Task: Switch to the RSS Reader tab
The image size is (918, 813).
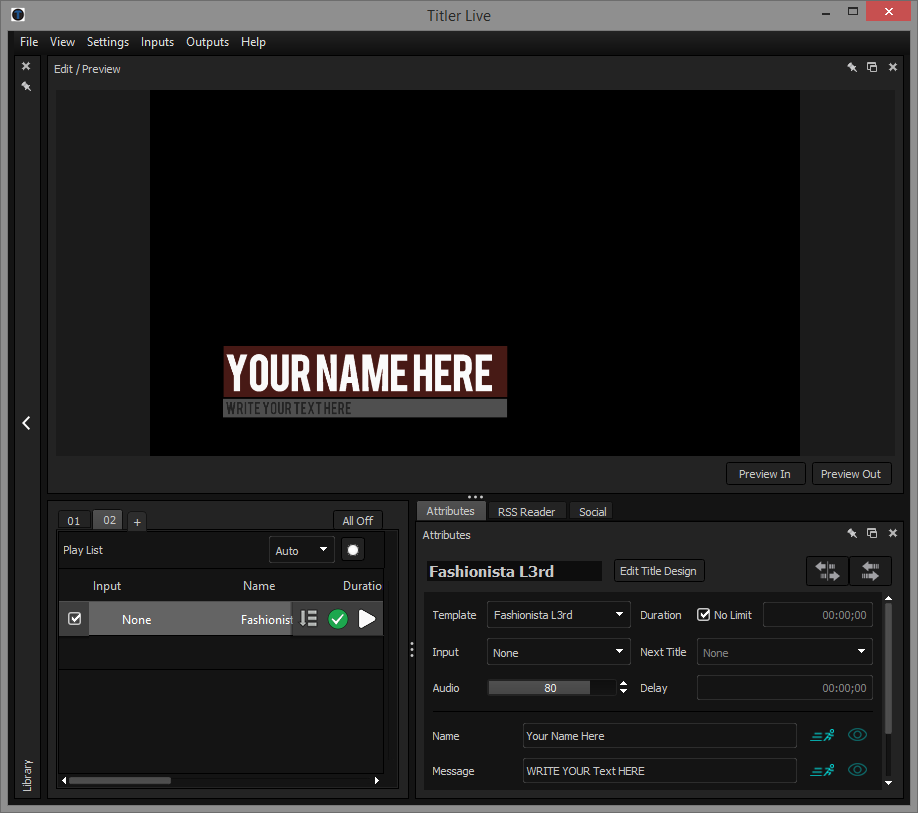Action: (x=526, y=512)
